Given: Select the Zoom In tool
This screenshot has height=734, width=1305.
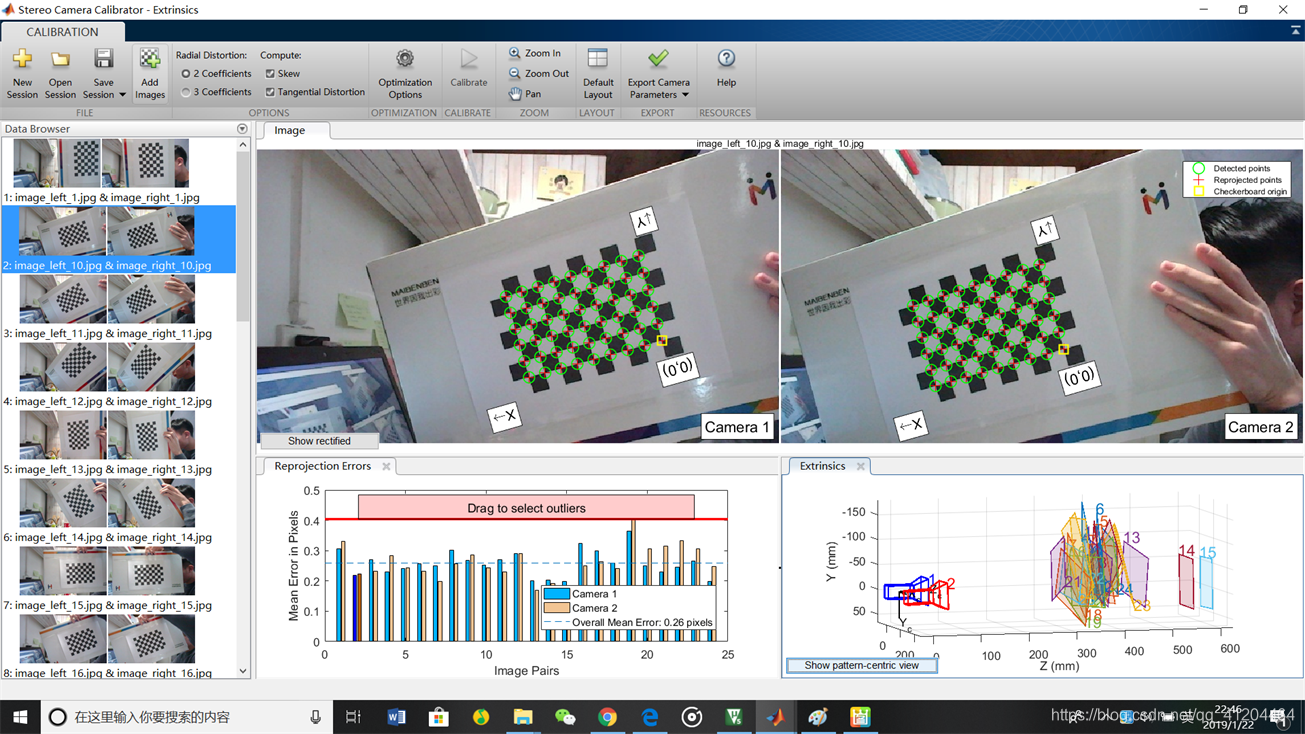Looking at the screenshot, I should coord(535,53).
